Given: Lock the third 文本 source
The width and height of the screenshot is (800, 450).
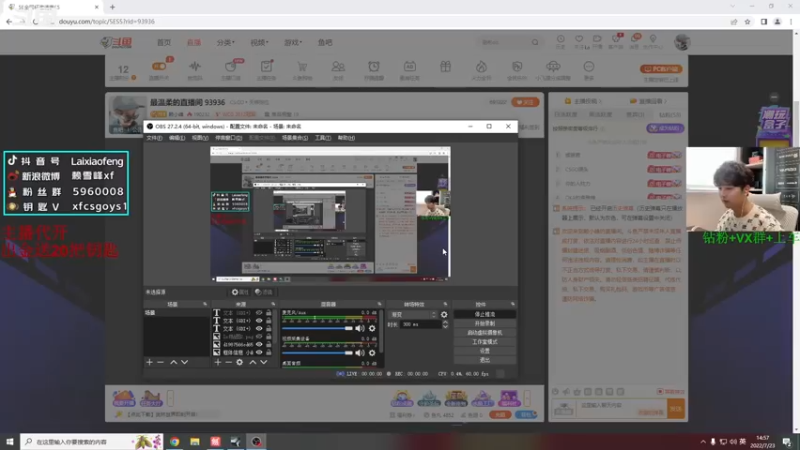Looking at the screenshot, I should 268,329.
